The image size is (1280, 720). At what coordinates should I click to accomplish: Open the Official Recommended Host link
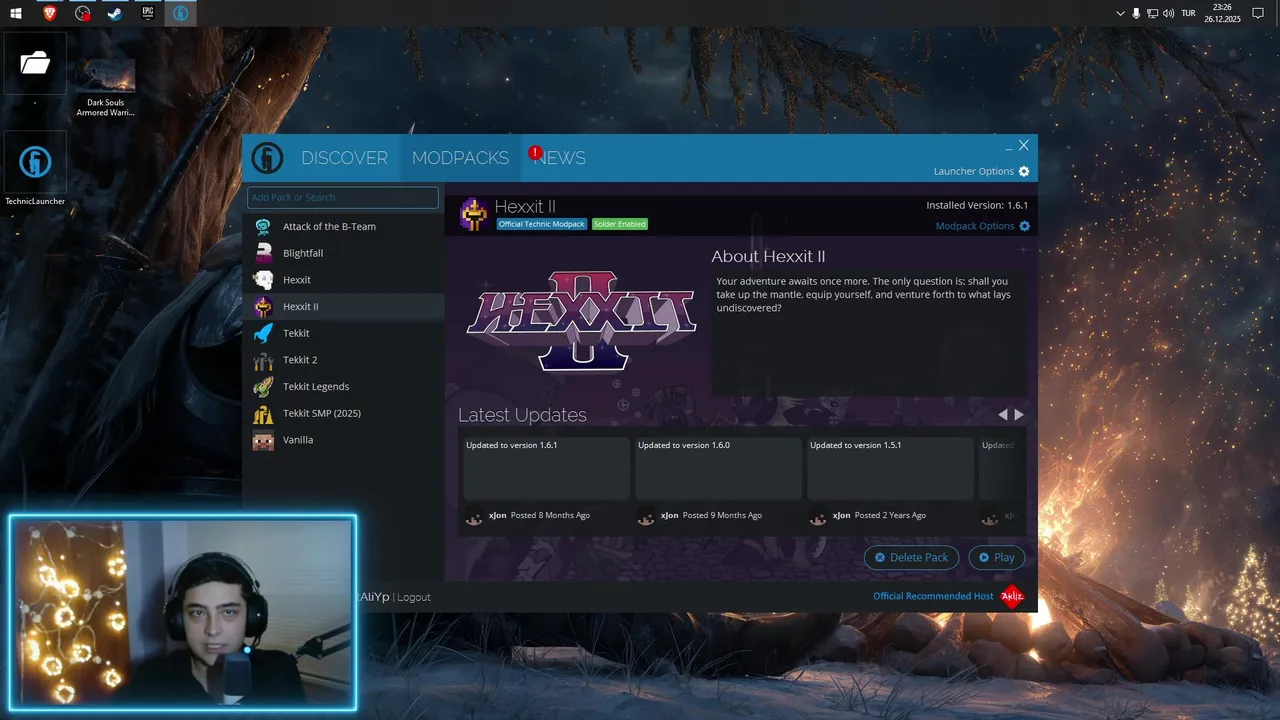pos(933,596)
